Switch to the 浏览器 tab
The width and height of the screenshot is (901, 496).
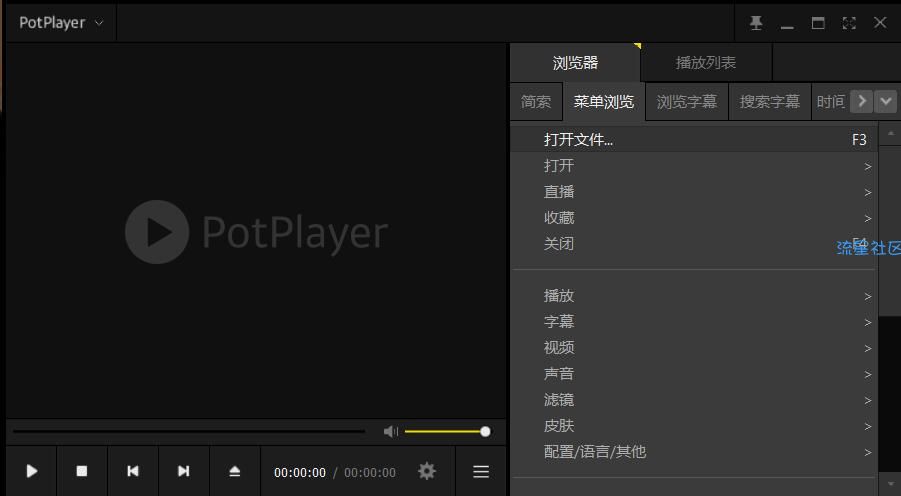[x=575, y=63]
